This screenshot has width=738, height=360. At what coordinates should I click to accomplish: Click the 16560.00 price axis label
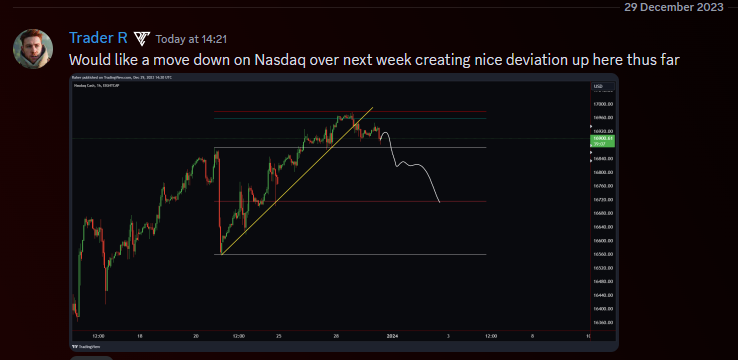(603, 254)
